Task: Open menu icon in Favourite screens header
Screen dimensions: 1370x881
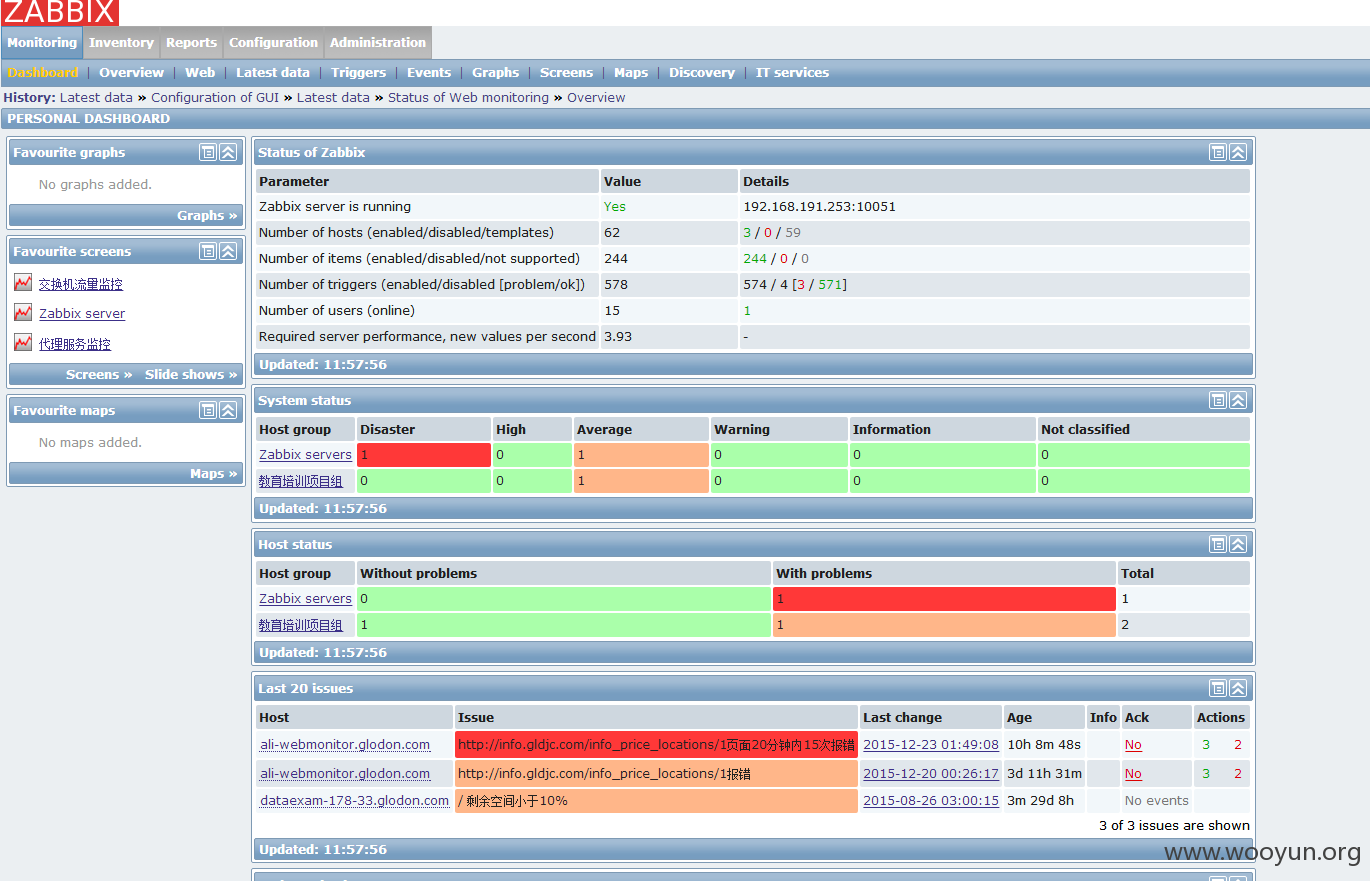Action: pos(208,251)
